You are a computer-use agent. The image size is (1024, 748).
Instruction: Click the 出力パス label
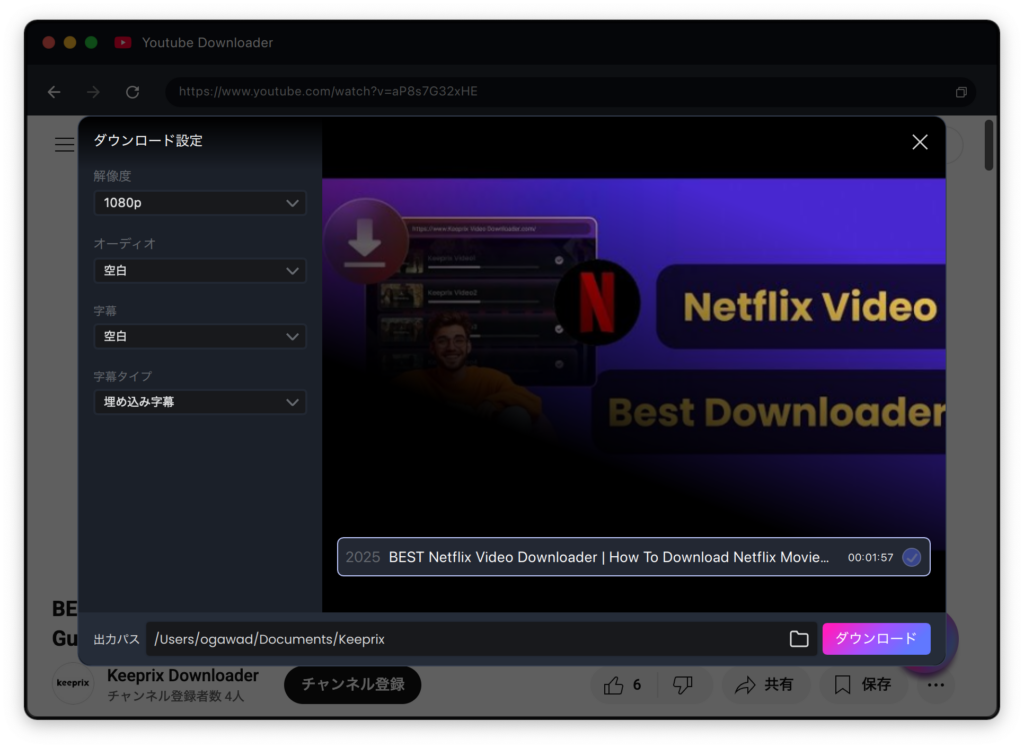pyautogui.click(x=116, y=640)
